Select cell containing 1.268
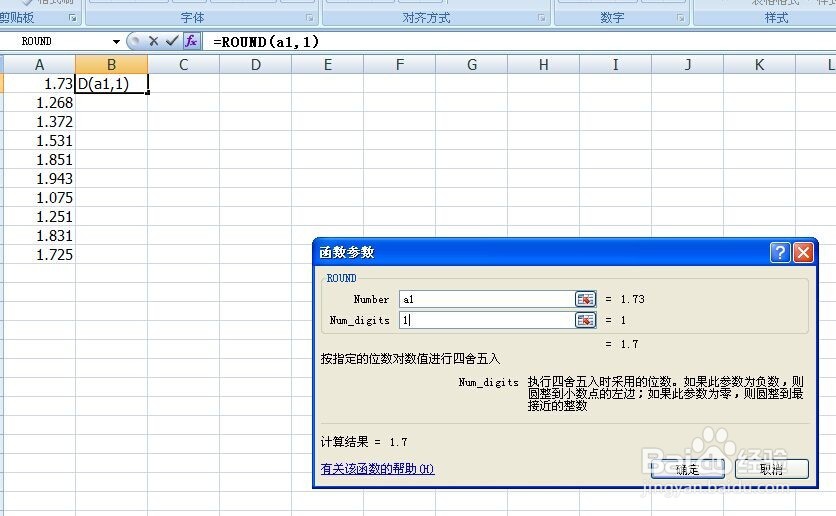 click(x=39, y=102)
